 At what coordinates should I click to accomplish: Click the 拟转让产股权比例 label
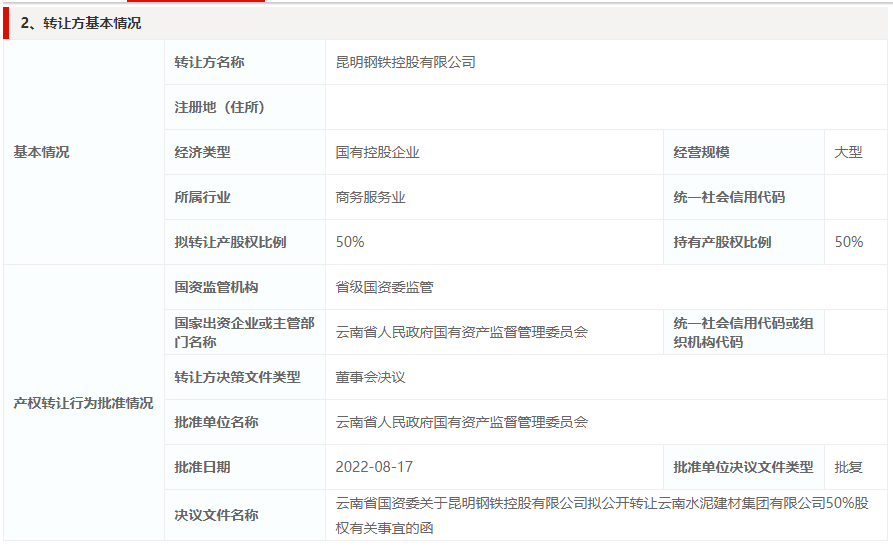click(230, 242)
